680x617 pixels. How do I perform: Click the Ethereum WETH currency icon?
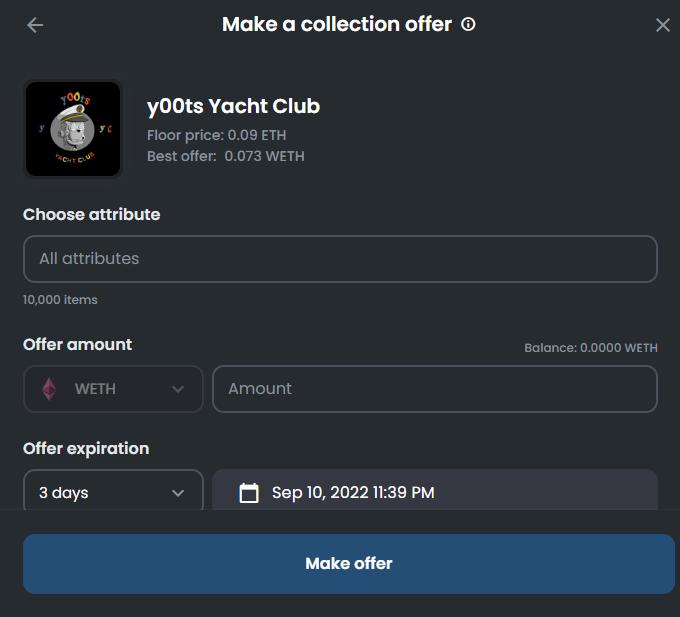point(49,389)
